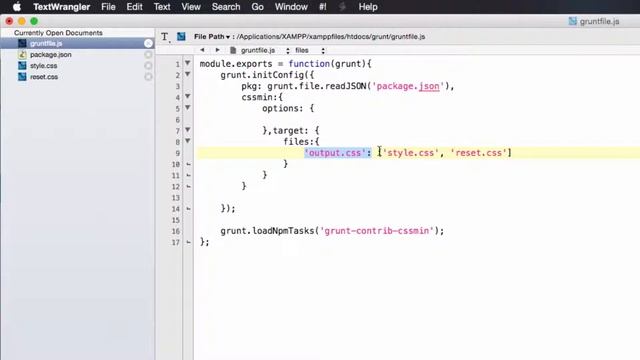
Task: Click 'grunt-contrib-cssmin' string on line 16
Action: pyautogui.click(x=377, y=231)
